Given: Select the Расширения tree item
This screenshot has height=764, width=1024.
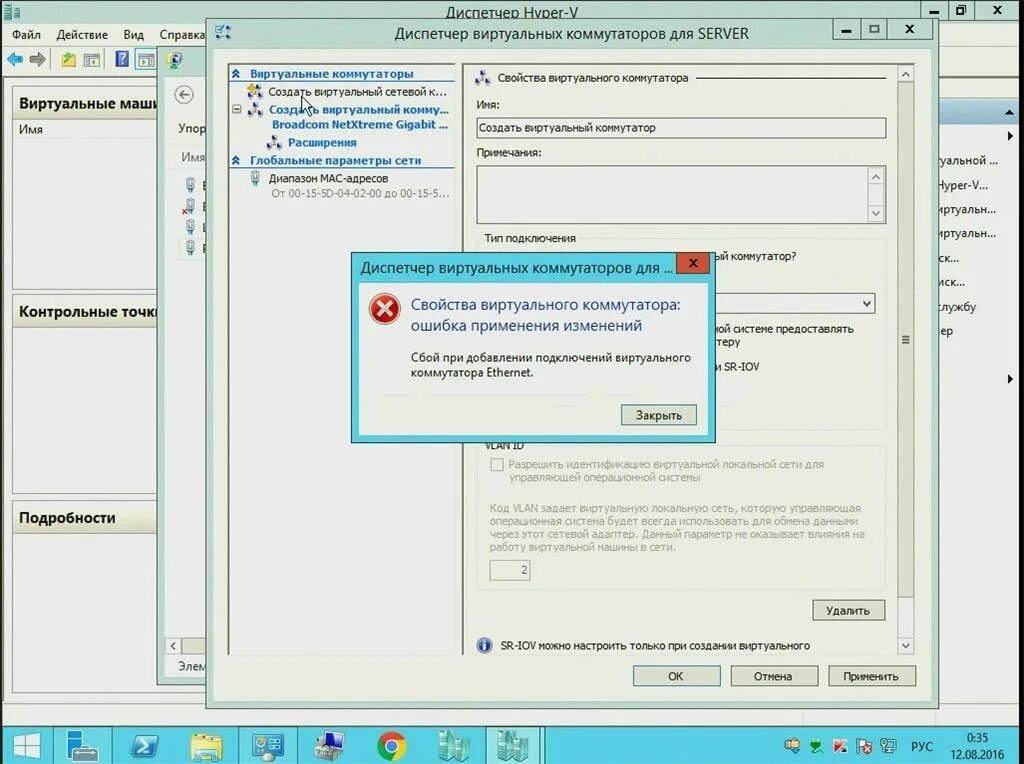Looking at the screenshot, I should pos(322,142).
